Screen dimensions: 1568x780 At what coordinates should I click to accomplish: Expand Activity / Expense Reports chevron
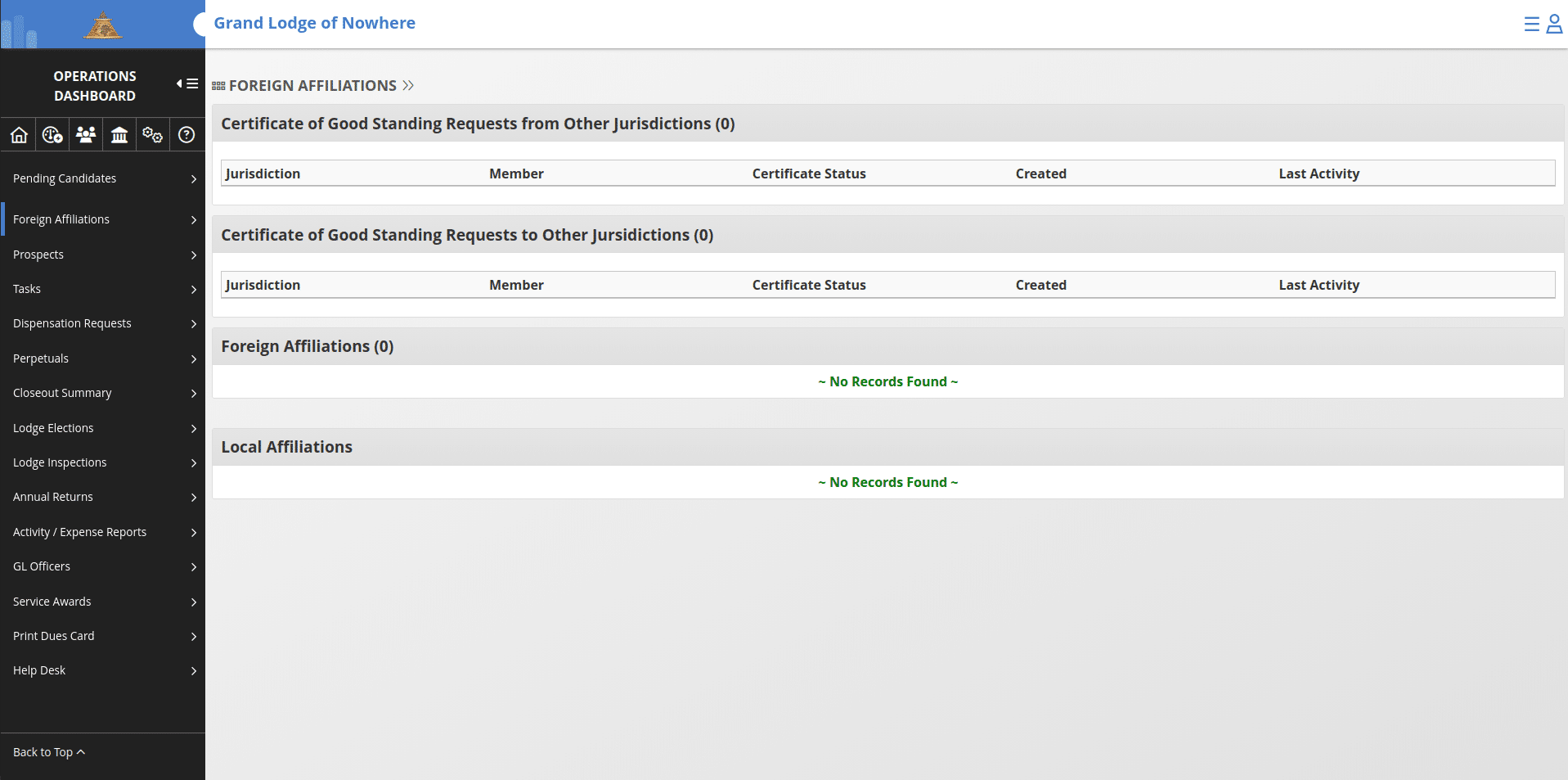(x=194, y=533)
